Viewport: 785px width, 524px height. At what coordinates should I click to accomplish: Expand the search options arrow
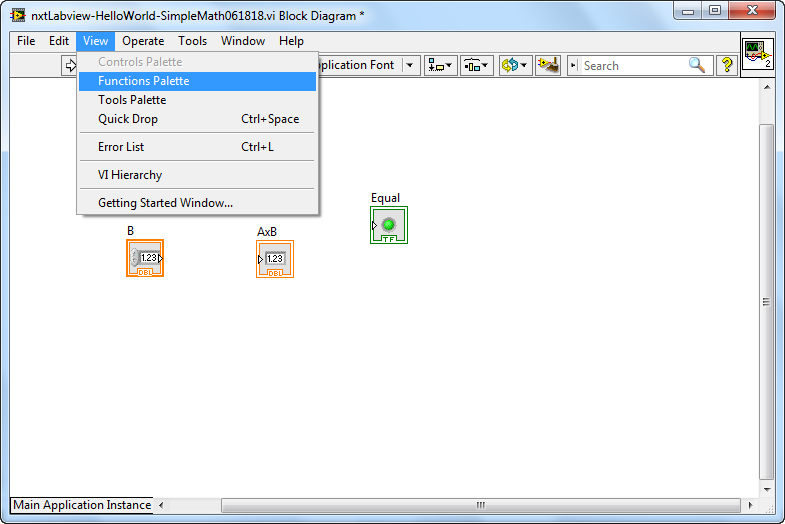pyautogui.click(x=573, y=66)
